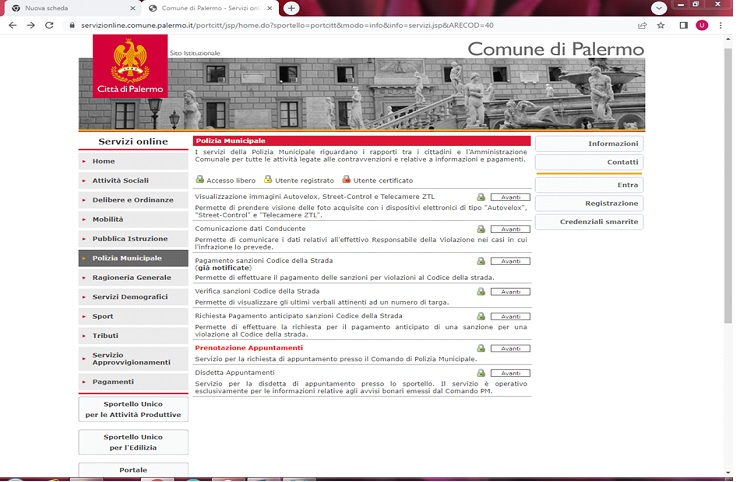Click Avanti for Richiesta Pagamento anticipato
745x482 pixels.
(x=510, y=317)
